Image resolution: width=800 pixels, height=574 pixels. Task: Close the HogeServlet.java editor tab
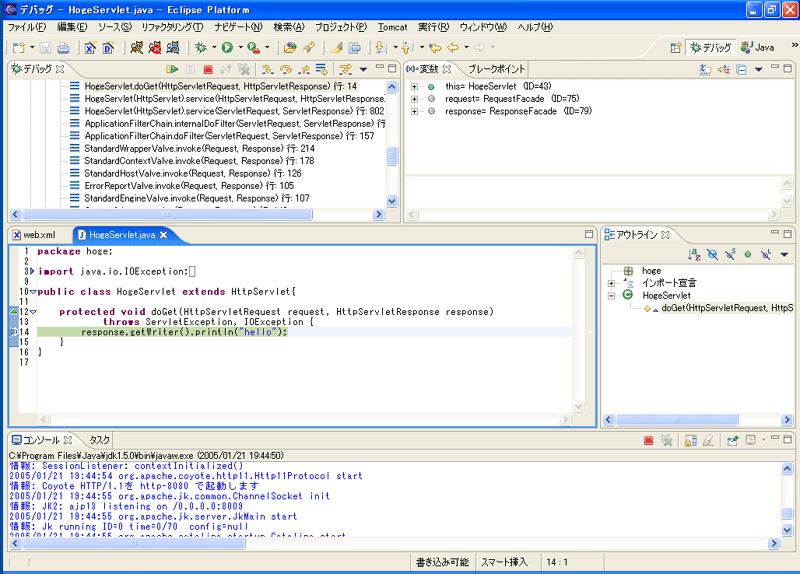[163, 235]
